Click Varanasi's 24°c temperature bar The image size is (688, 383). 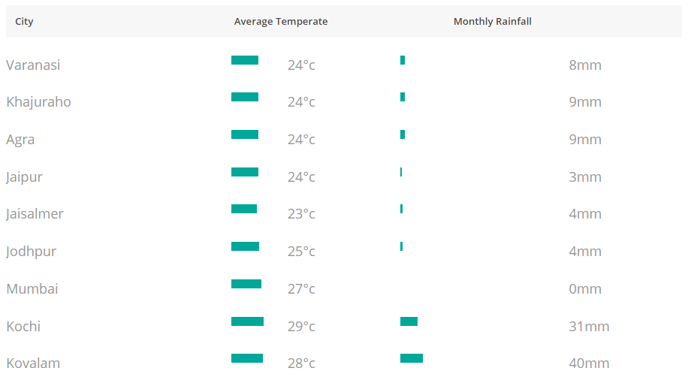[245, 60]
